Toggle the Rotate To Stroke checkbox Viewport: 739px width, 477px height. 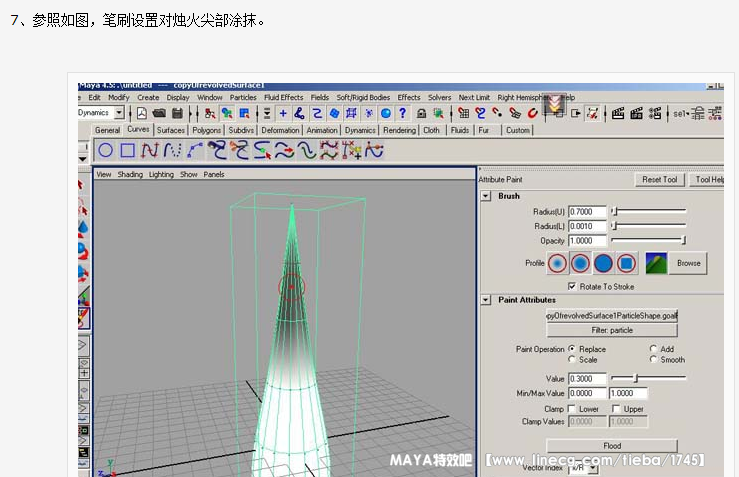click(x=571, y=286)
